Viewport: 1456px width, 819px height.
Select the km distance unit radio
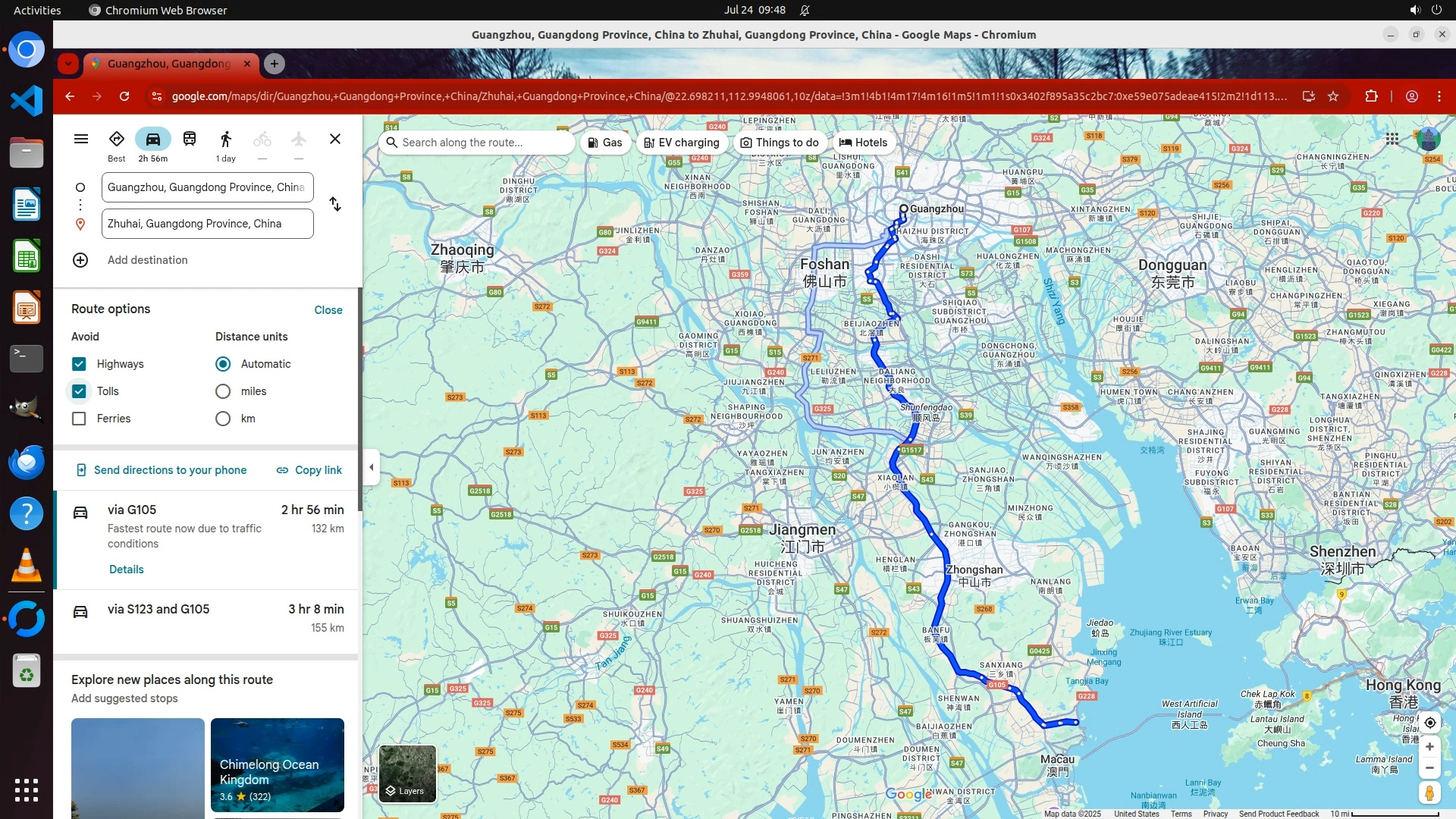click(x=223, y=419)
